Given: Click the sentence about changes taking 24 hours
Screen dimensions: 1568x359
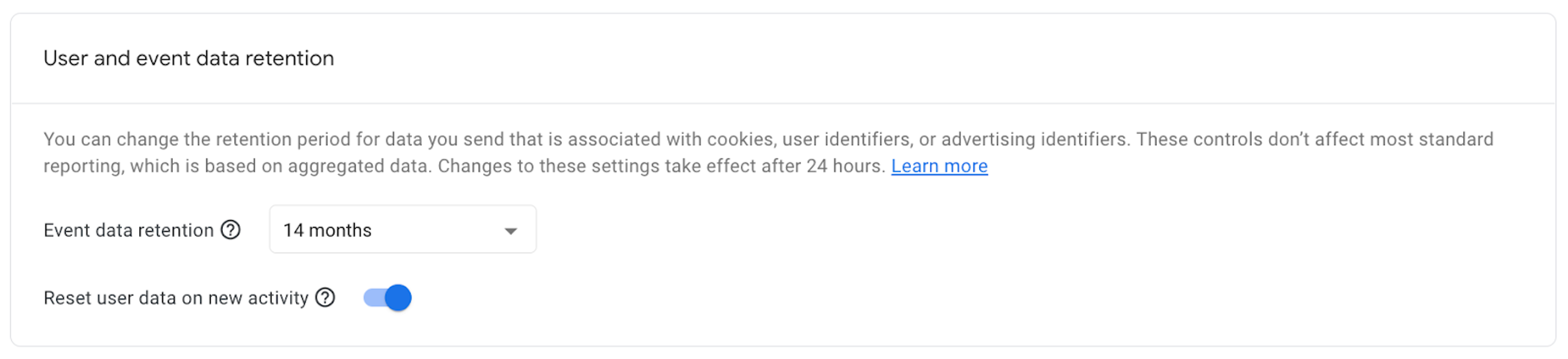Looking at the screenshot, I should coord(661,166).
